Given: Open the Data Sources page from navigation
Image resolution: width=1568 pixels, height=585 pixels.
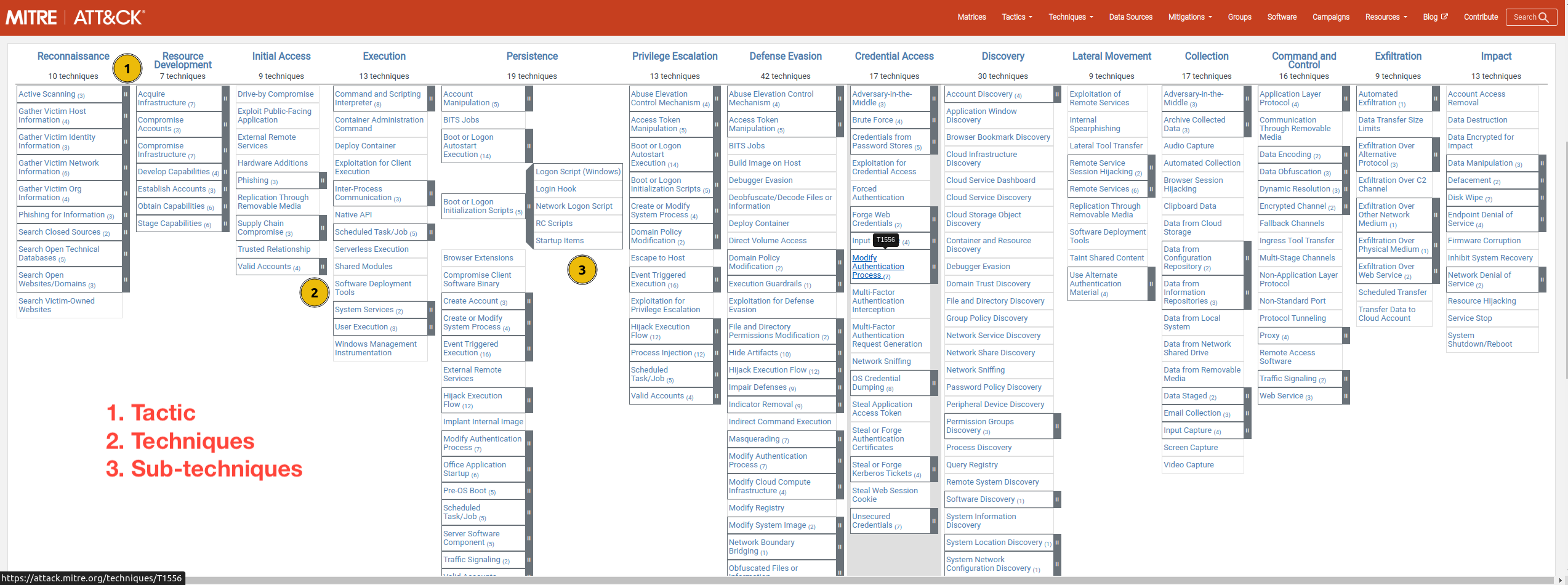Looking at the screenshot, I should pos(1130,17).
